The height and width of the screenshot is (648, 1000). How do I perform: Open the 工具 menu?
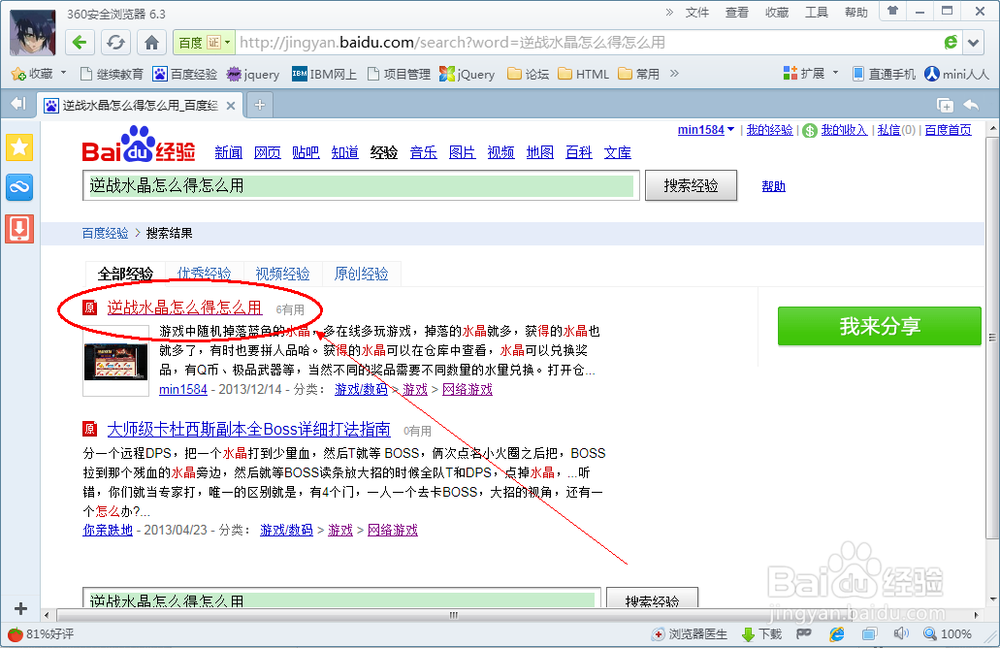tap(816, 12)
